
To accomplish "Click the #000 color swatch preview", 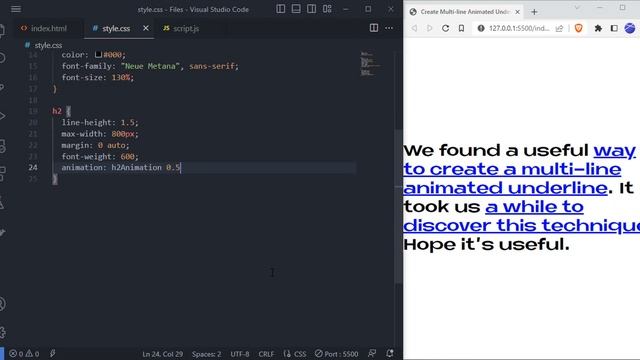I will tap(98, 54).
